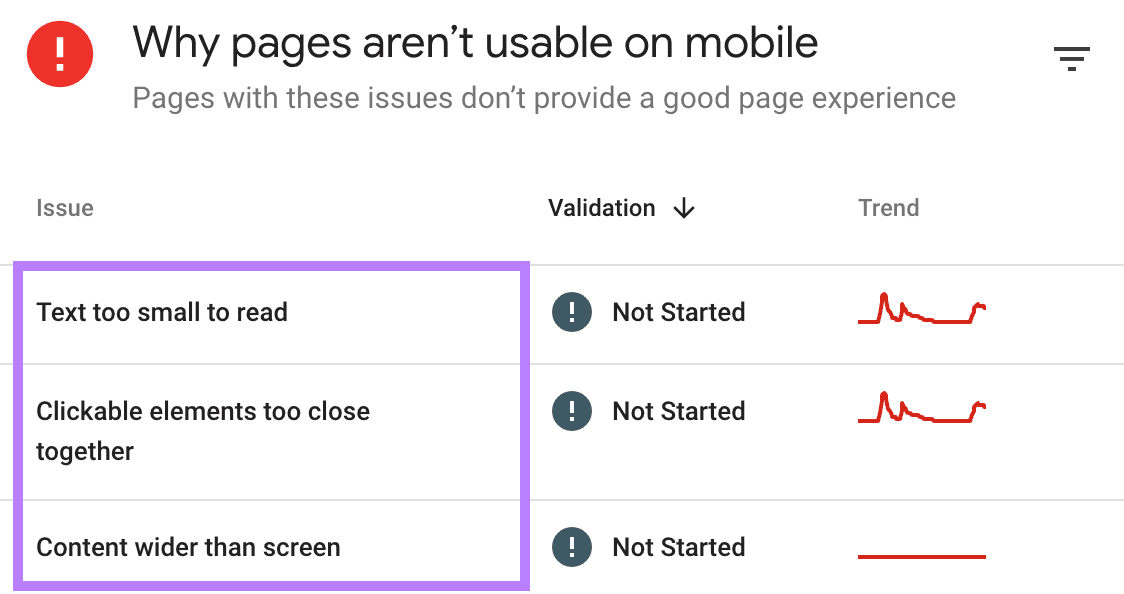1124x594 pixels.
Task: Click 'Not Started' beside 'Content wider than screen'
Action: pos(679,547)
